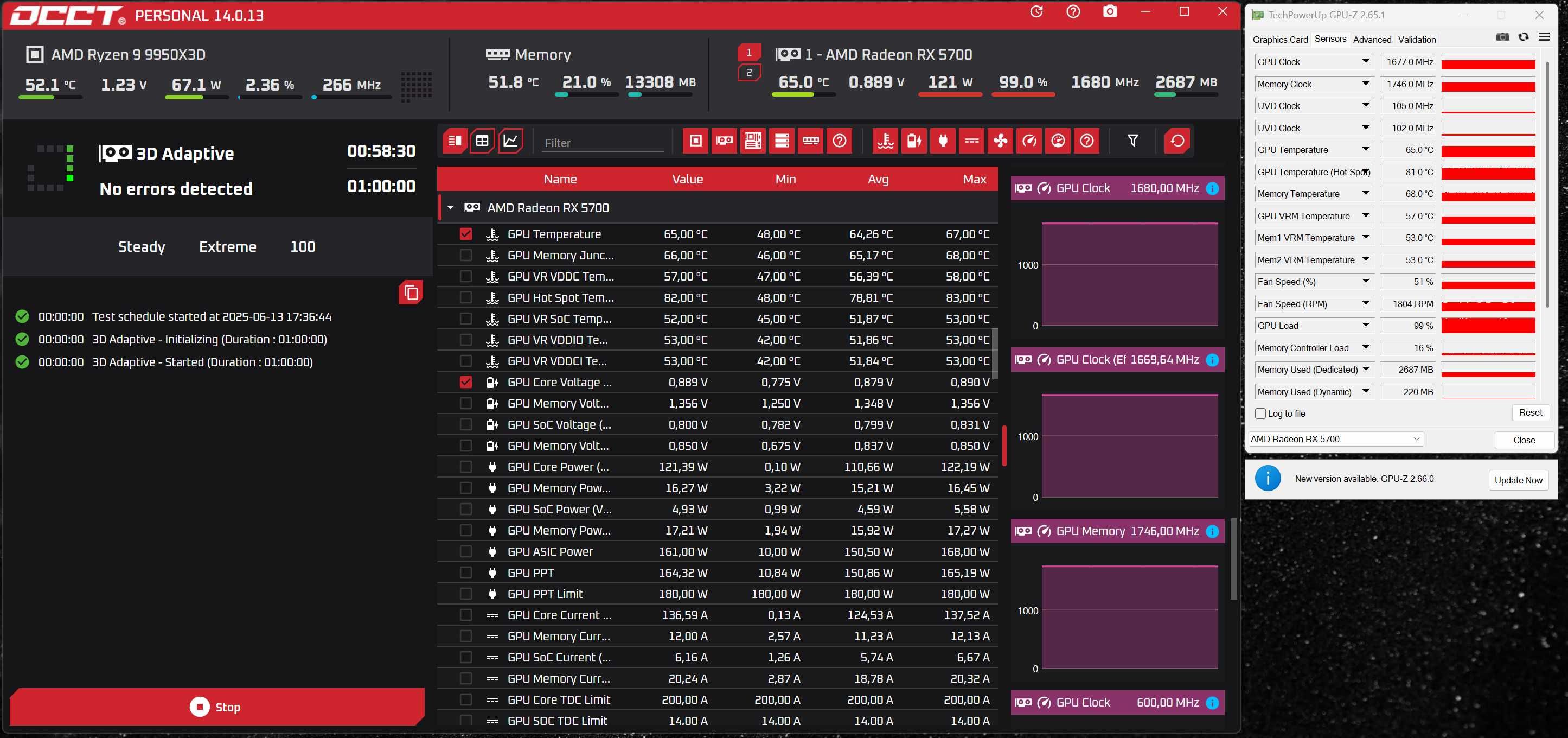1568x738 pixels.
Task: Click the OCCT update refresh icon in title bar
Action: click(x=1036, y=11)
